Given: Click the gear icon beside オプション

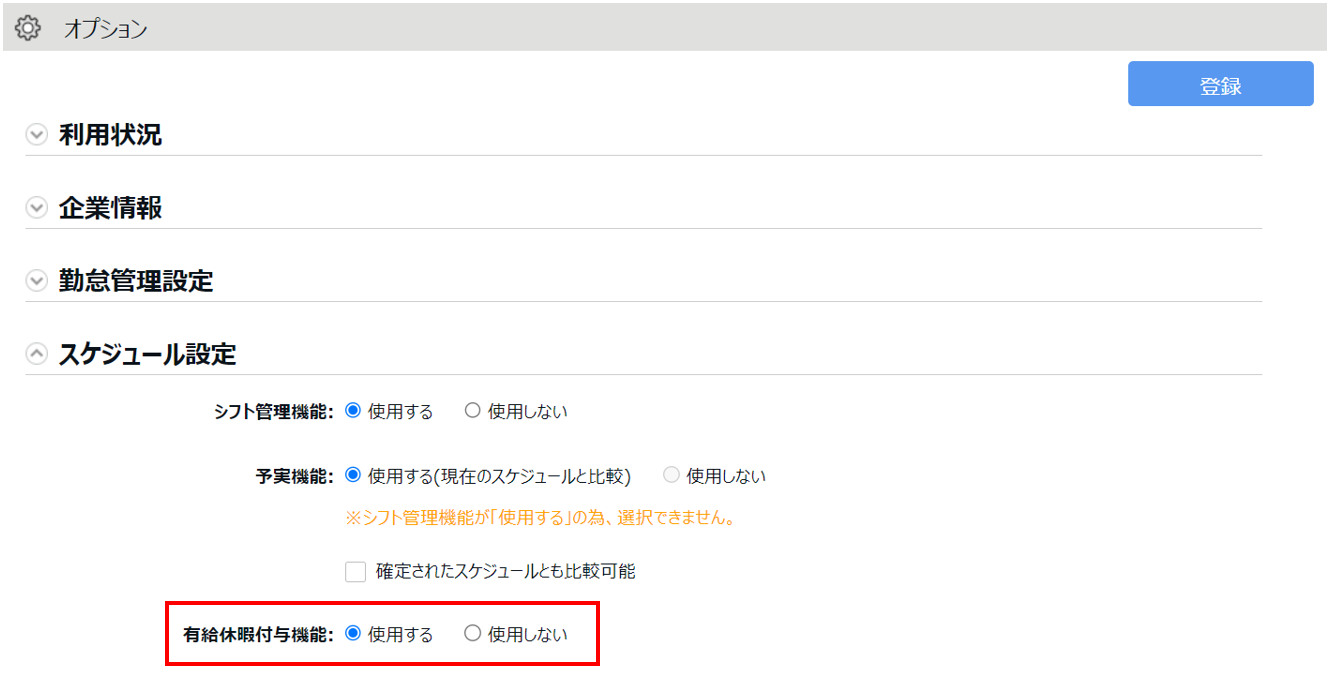Looking at the screenshot, I should [28, 28].
